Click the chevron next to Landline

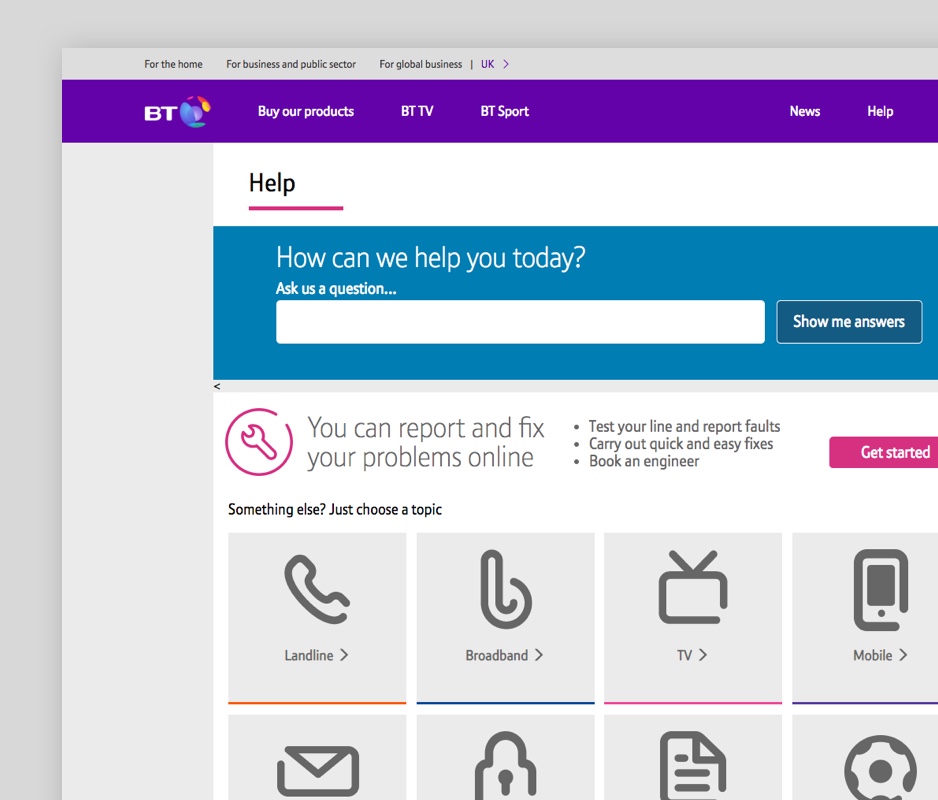coord(344,655)
